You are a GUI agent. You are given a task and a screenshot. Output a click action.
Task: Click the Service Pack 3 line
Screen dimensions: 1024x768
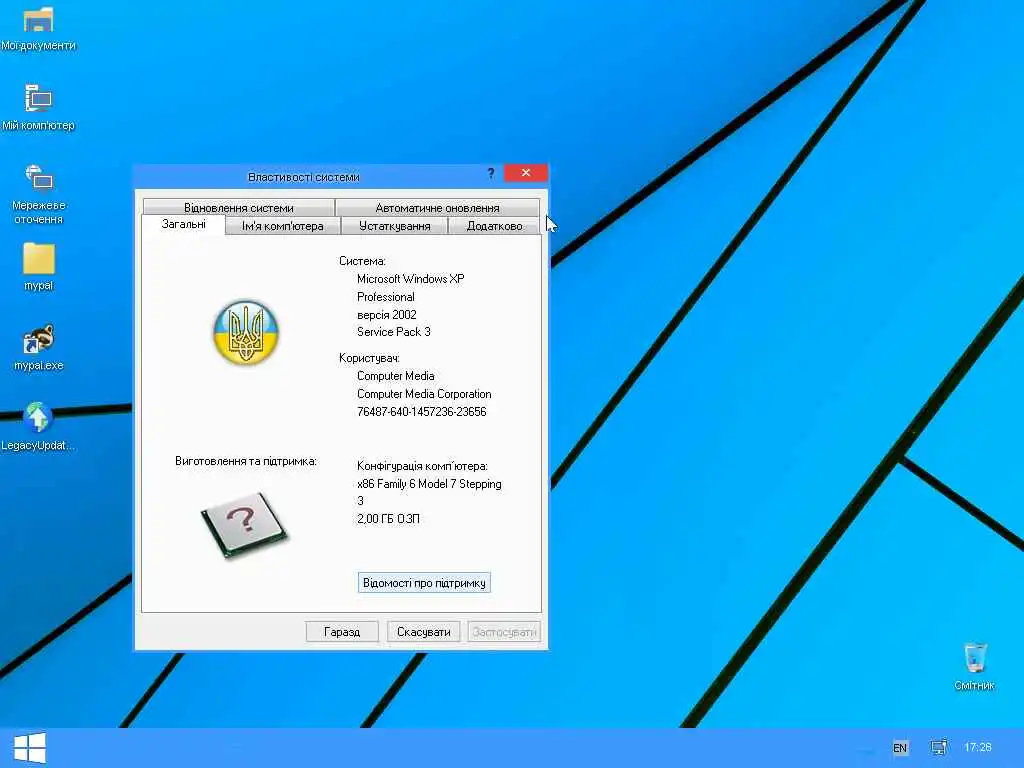tap(394, 332)
